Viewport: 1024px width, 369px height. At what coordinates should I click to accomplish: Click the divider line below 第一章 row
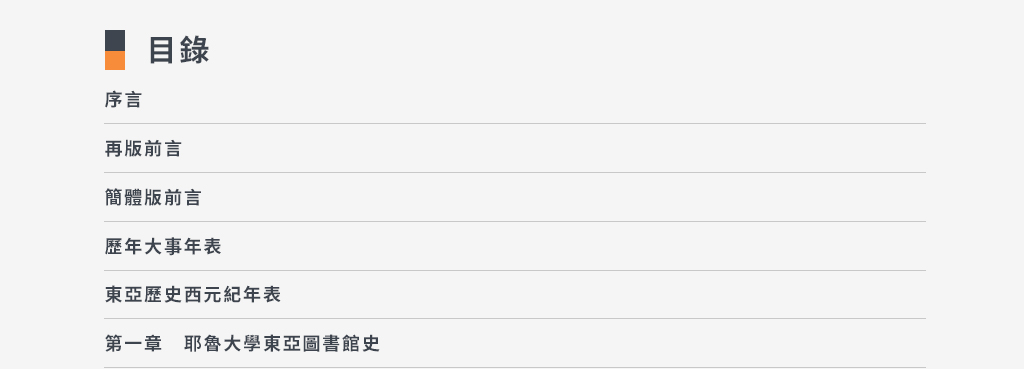[x=515, y=367]
